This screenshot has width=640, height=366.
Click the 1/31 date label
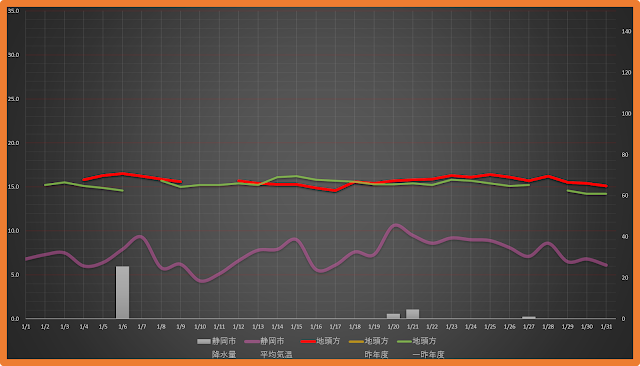coord(606,327)
